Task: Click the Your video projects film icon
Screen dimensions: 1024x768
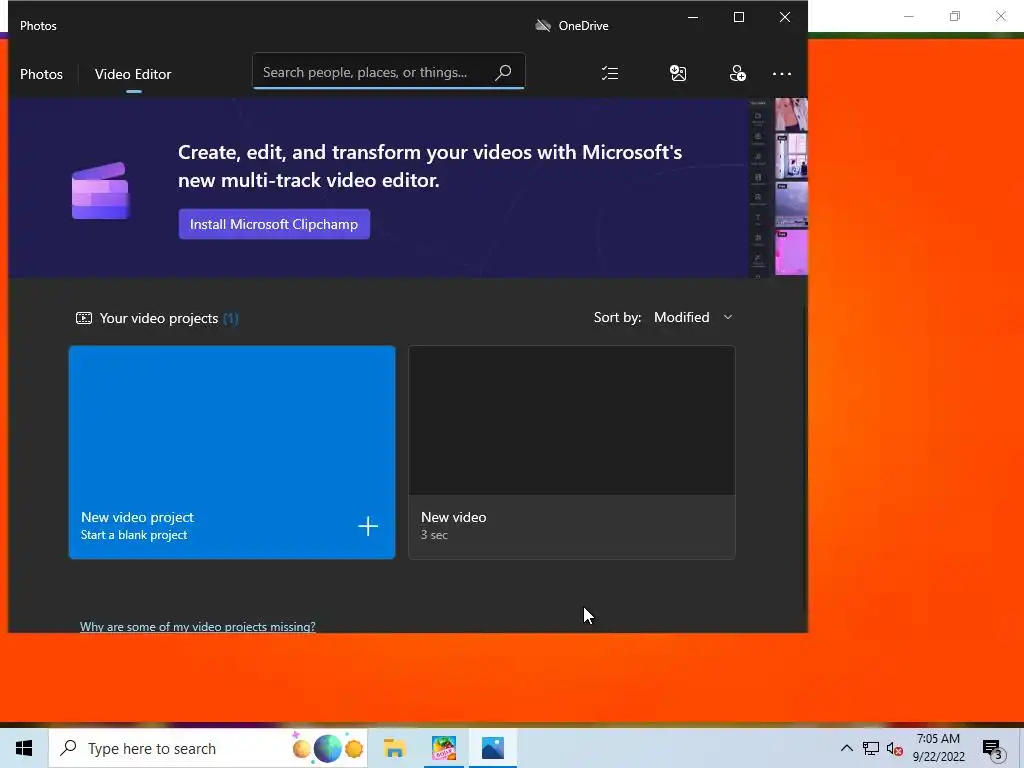Action: coord(84,318)
